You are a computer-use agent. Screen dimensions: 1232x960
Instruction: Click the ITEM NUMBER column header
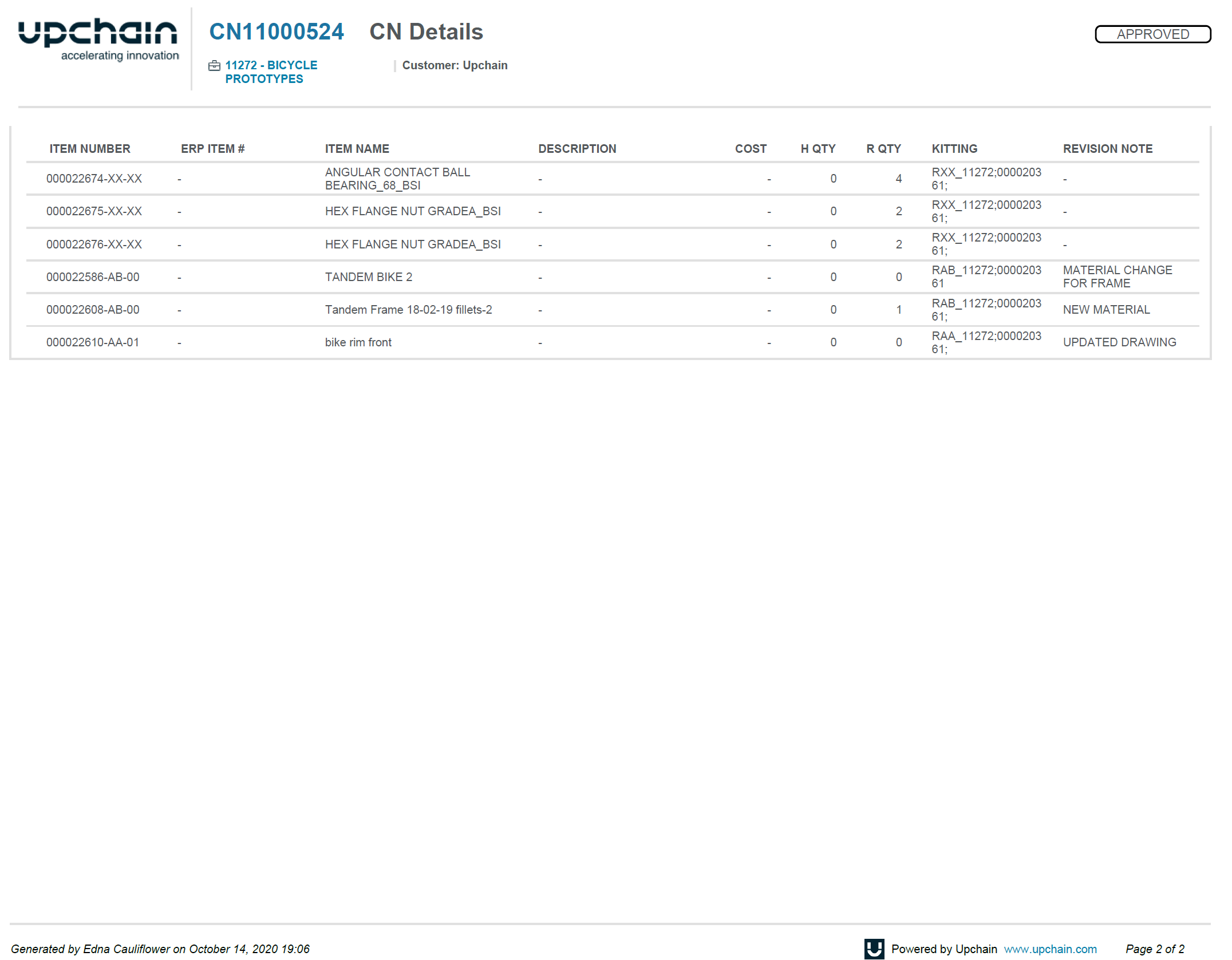click(x=90, y=149)
